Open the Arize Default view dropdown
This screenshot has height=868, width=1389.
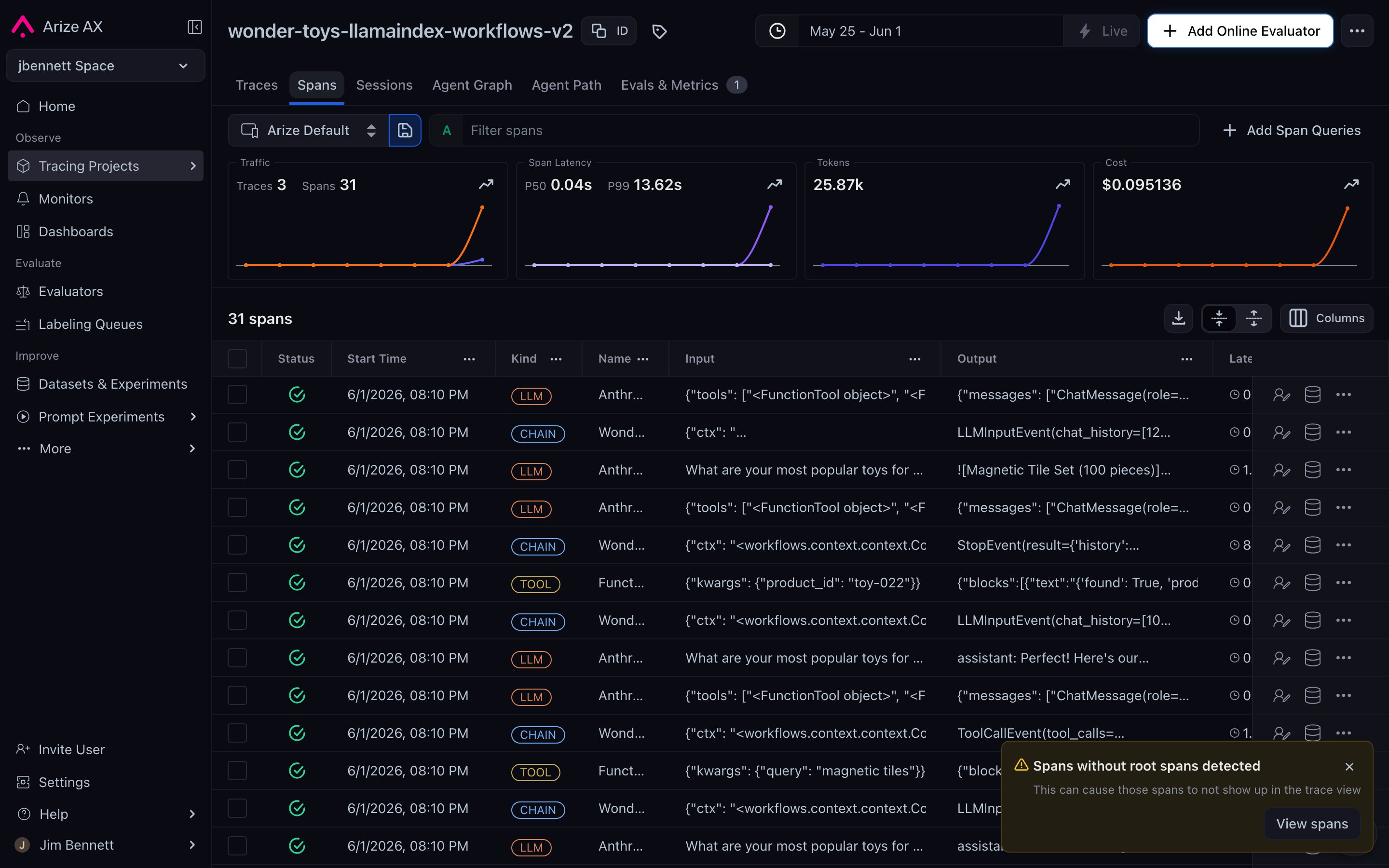point(308,130)
